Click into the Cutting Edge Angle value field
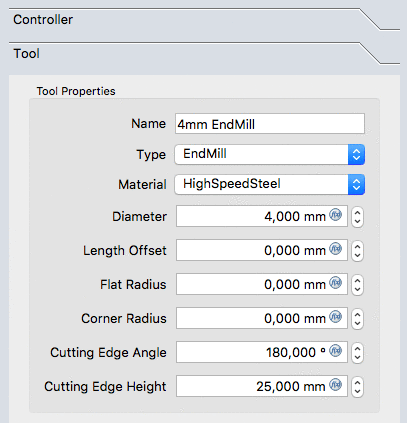407x423 pixels. click(262, 352)
